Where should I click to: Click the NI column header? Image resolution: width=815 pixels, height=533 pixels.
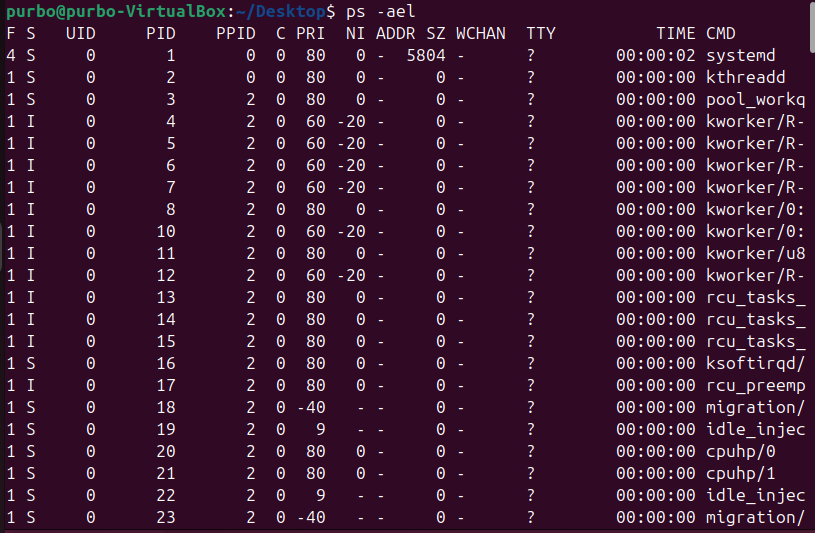[356, 33]
